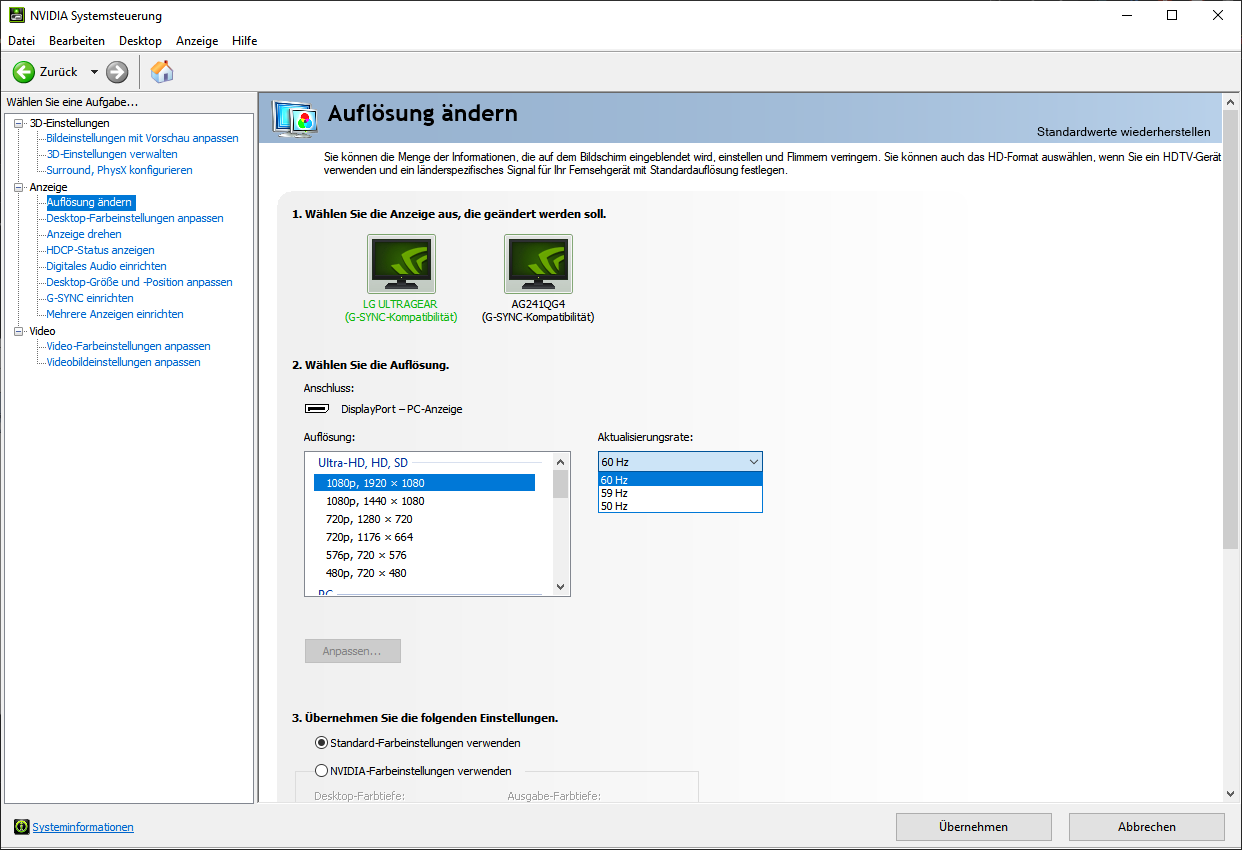Choose 50 Hz refresh rate
The image size is (1242, 850).
pos(680,506)
